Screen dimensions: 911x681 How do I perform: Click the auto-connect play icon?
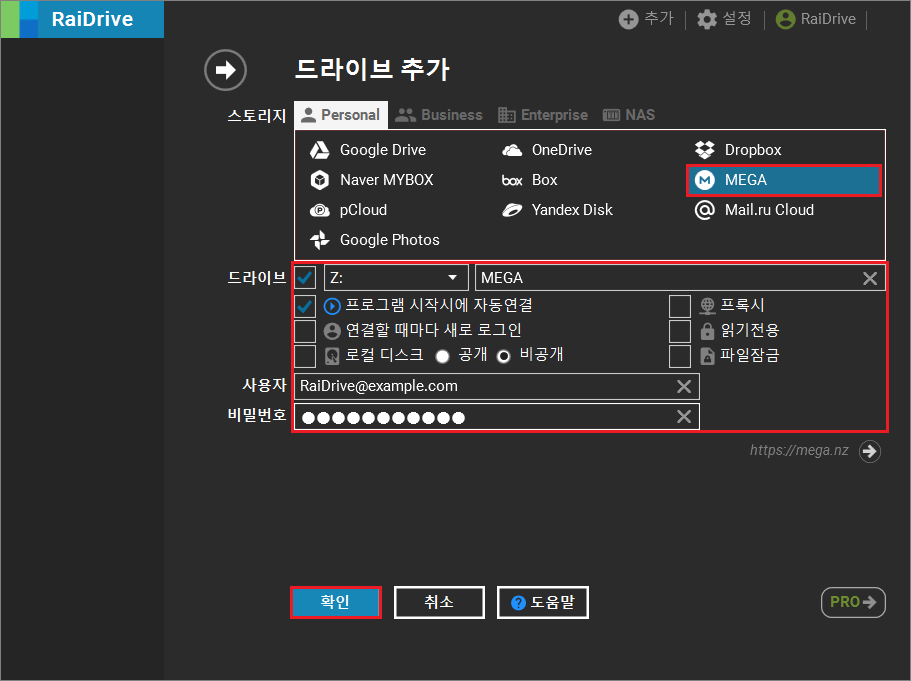[332, 306]
